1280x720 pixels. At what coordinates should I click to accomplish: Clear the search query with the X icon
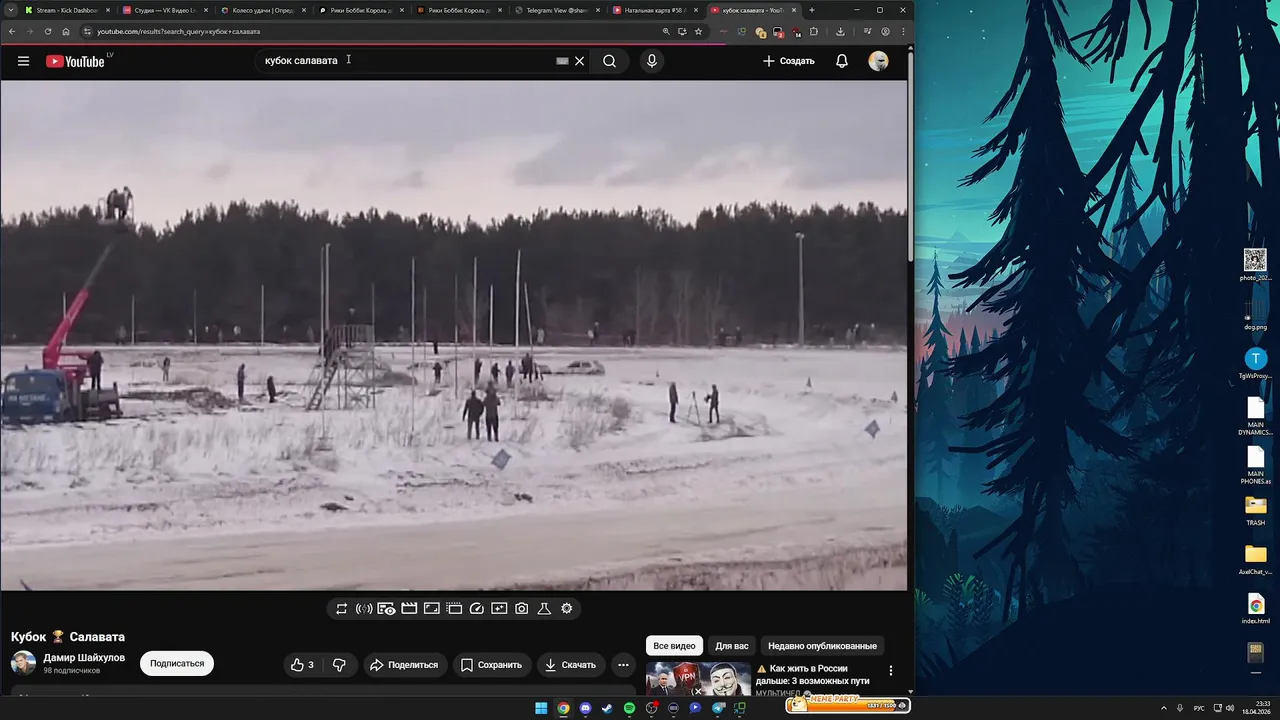(579, 61)
